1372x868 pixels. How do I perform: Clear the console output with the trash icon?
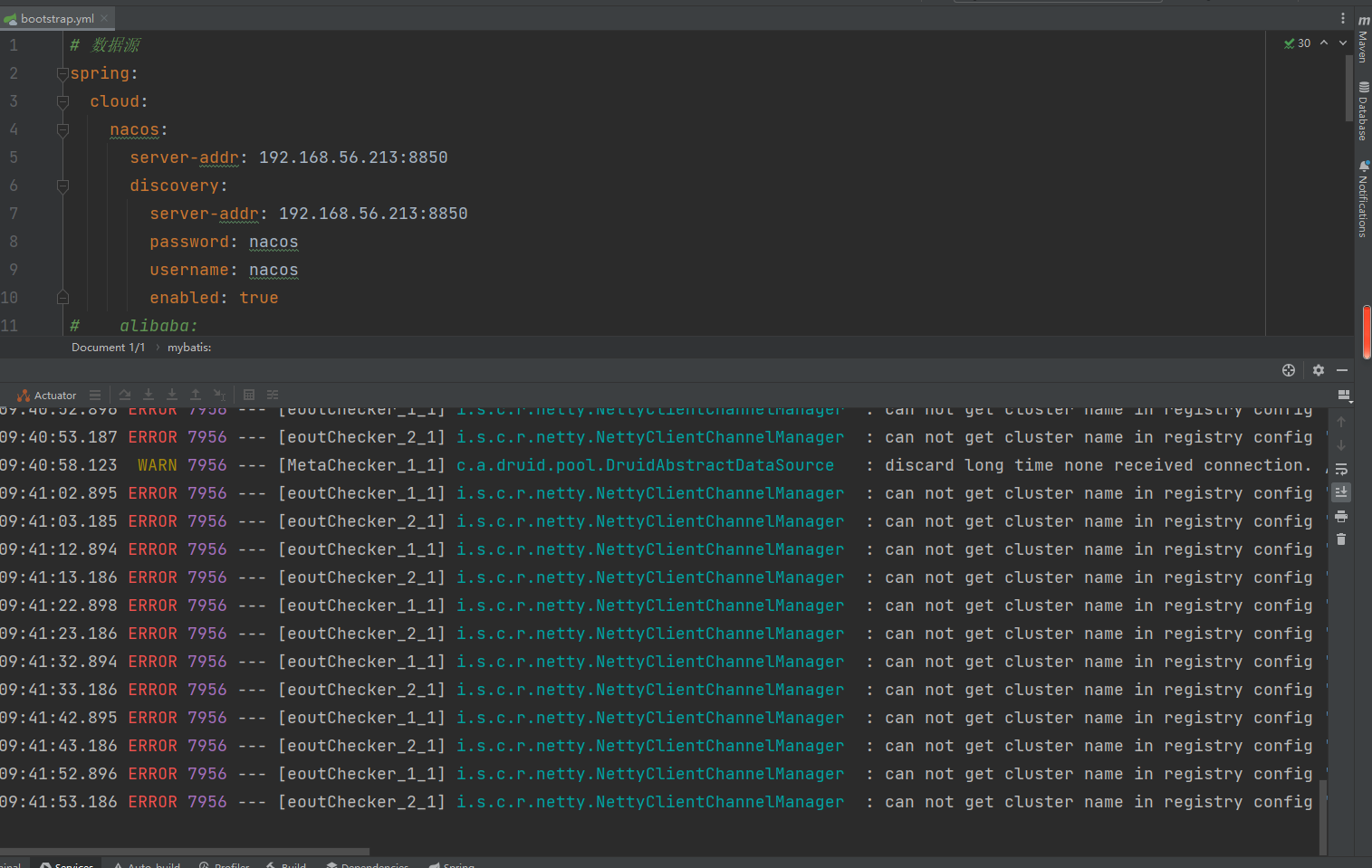[1341, 539]
